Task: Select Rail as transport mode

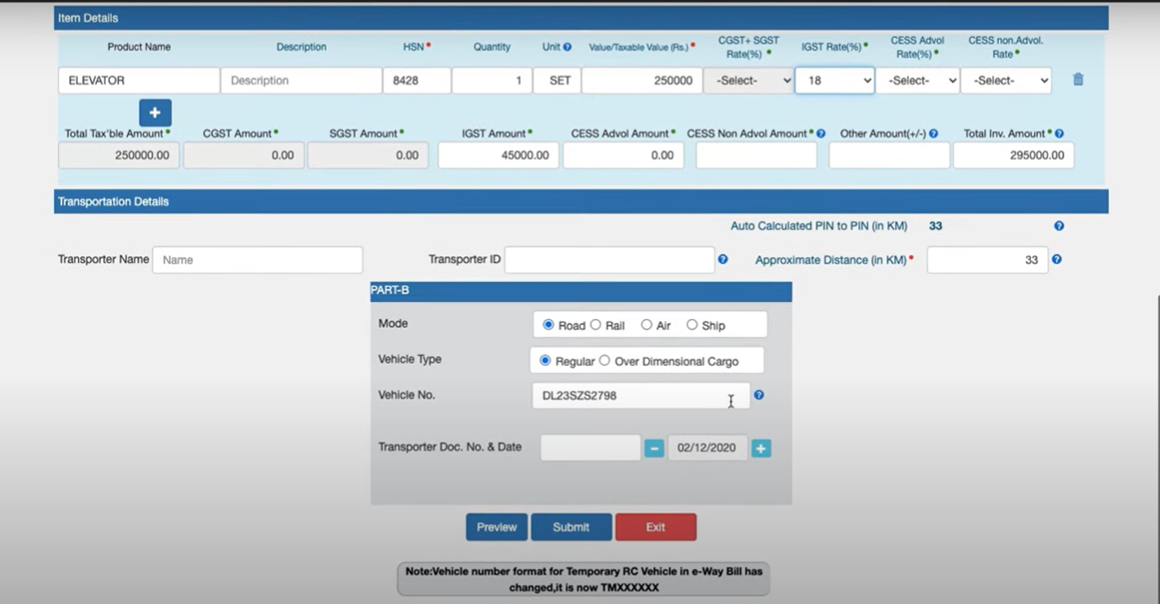Action: pyautogui.click(x=596, y=325)
